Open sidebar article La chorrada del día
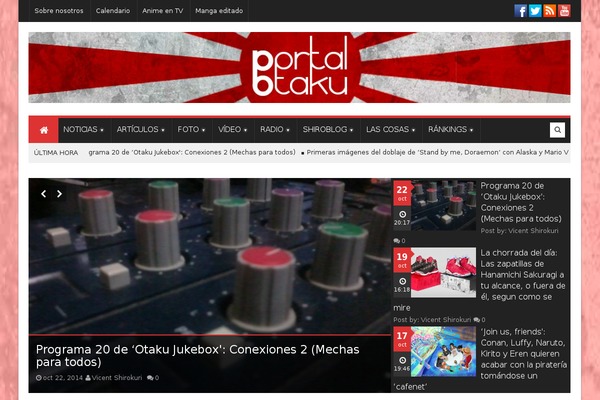Viewport: 600px width, 400px height. (523, 275)
